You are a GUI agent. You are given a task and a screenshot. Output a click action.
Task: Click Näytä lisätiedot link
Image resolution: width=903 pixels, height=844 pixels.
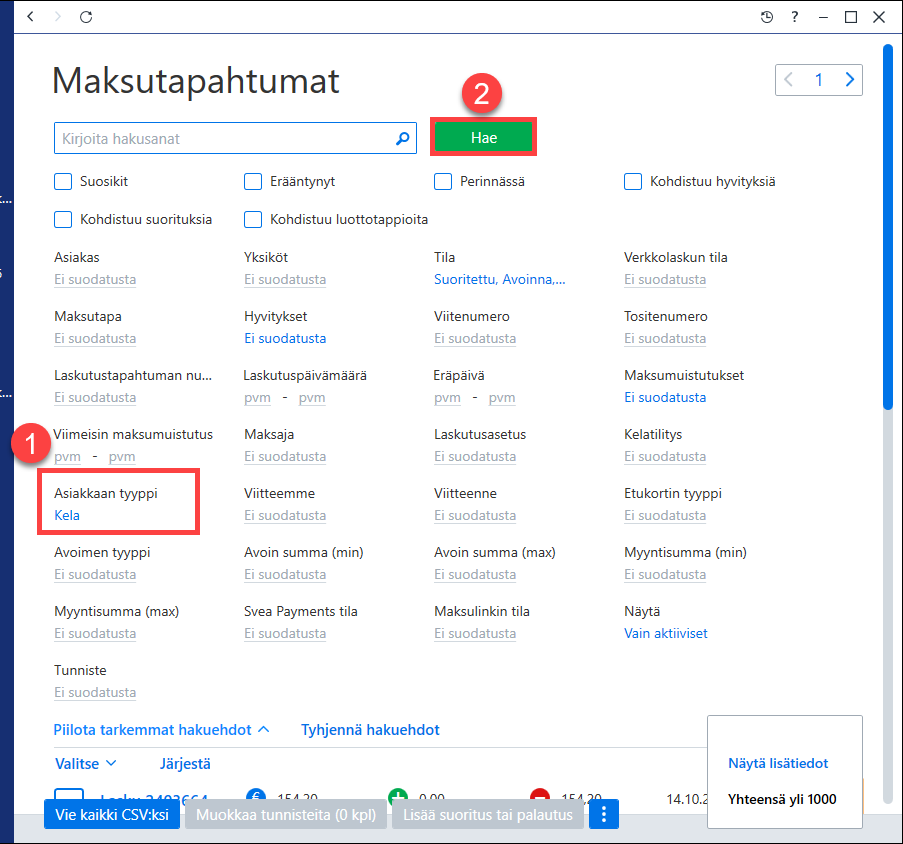click(x=778, y=763)
